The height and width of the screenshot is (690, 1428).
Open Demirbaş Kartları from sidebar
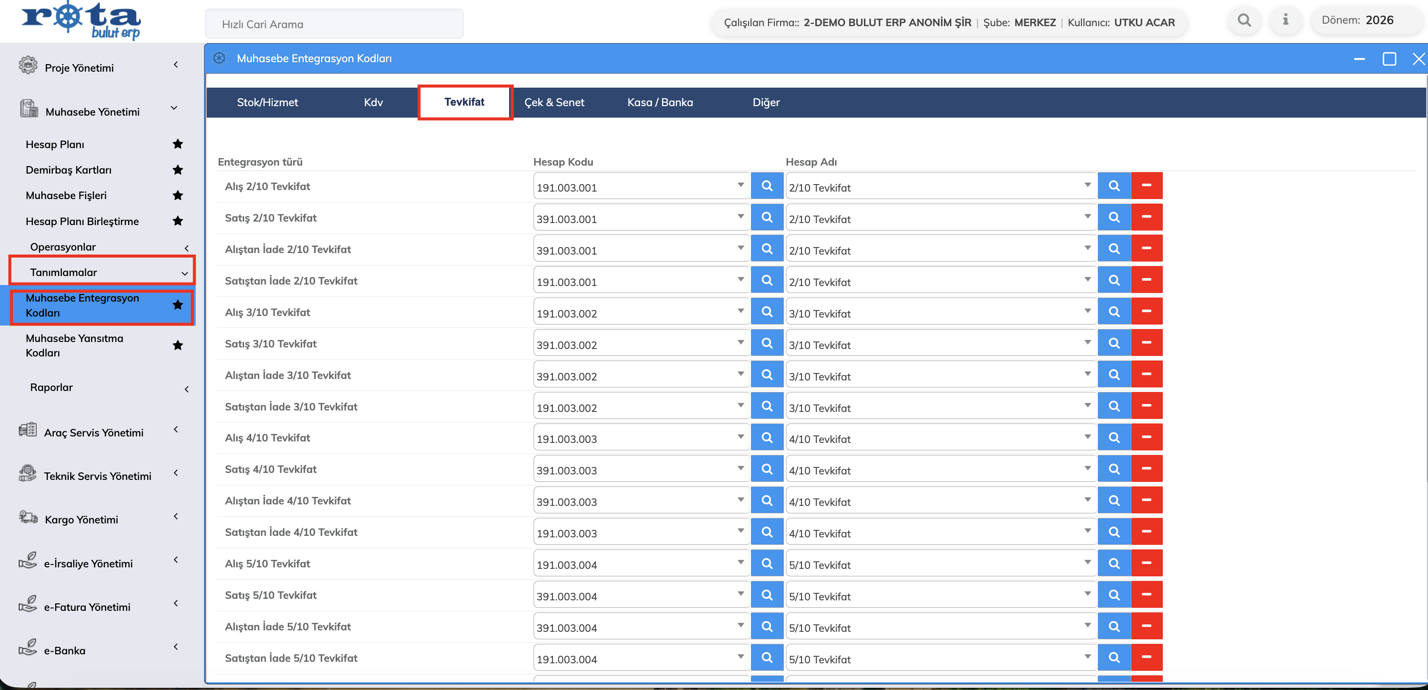(68, 170)
